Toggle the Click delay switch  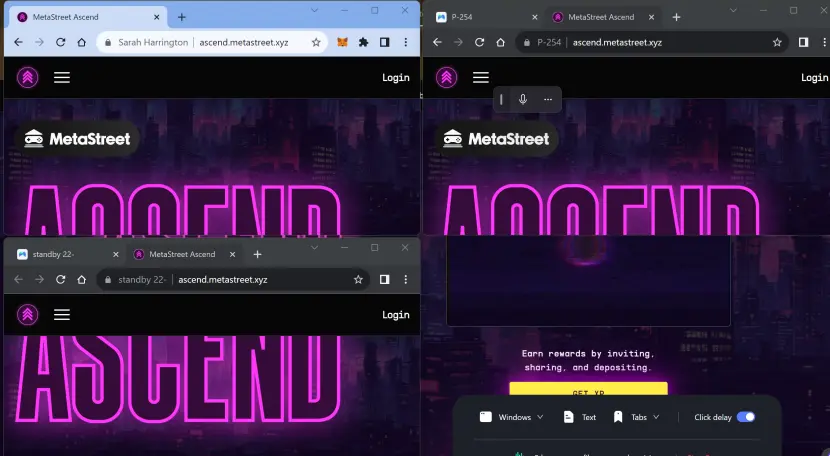point(746,417)
